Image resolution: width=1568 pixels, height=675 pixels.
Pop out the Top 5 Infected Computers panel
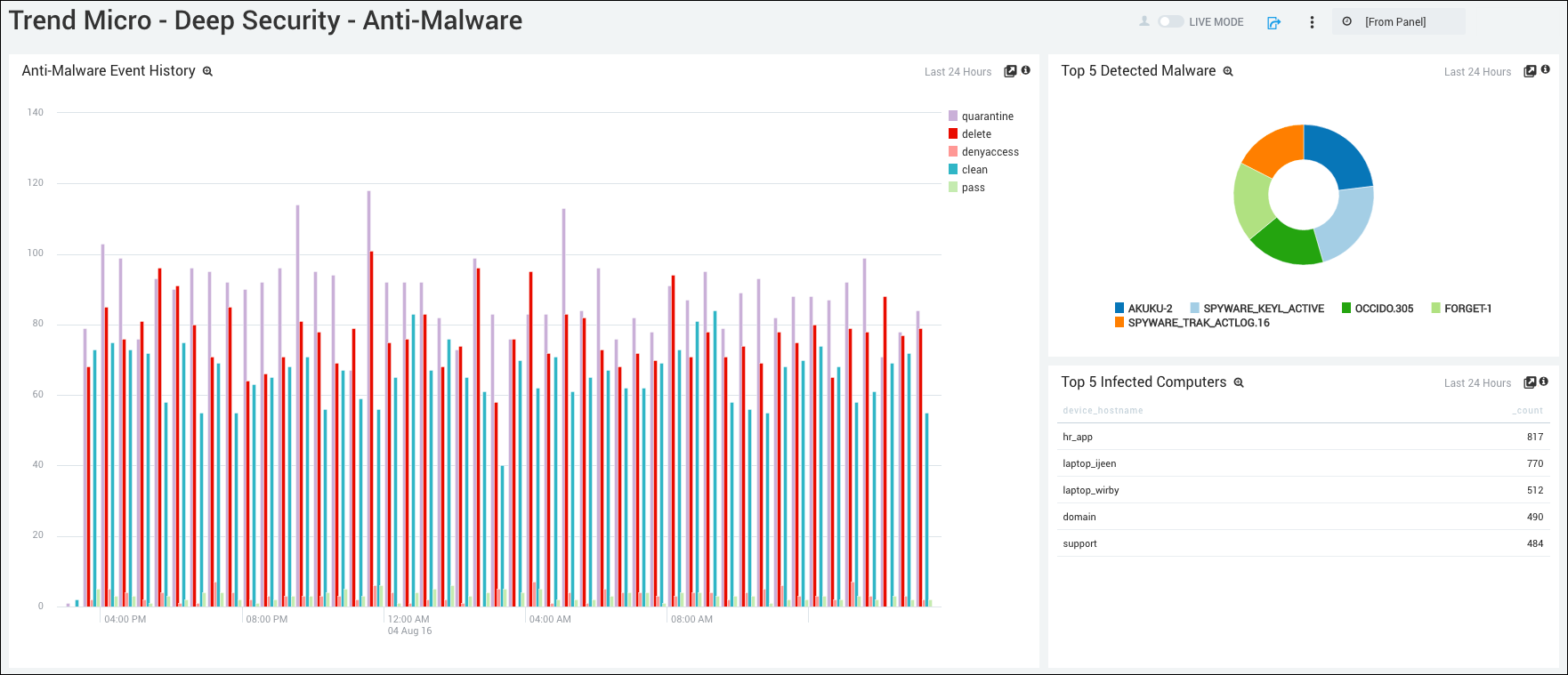1530,382
